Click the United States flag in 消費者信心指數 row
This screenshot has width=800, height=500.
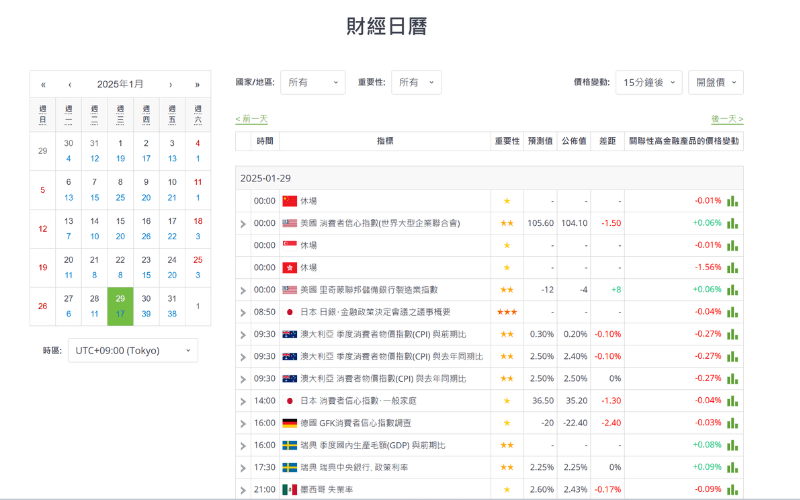pos(290,223)
